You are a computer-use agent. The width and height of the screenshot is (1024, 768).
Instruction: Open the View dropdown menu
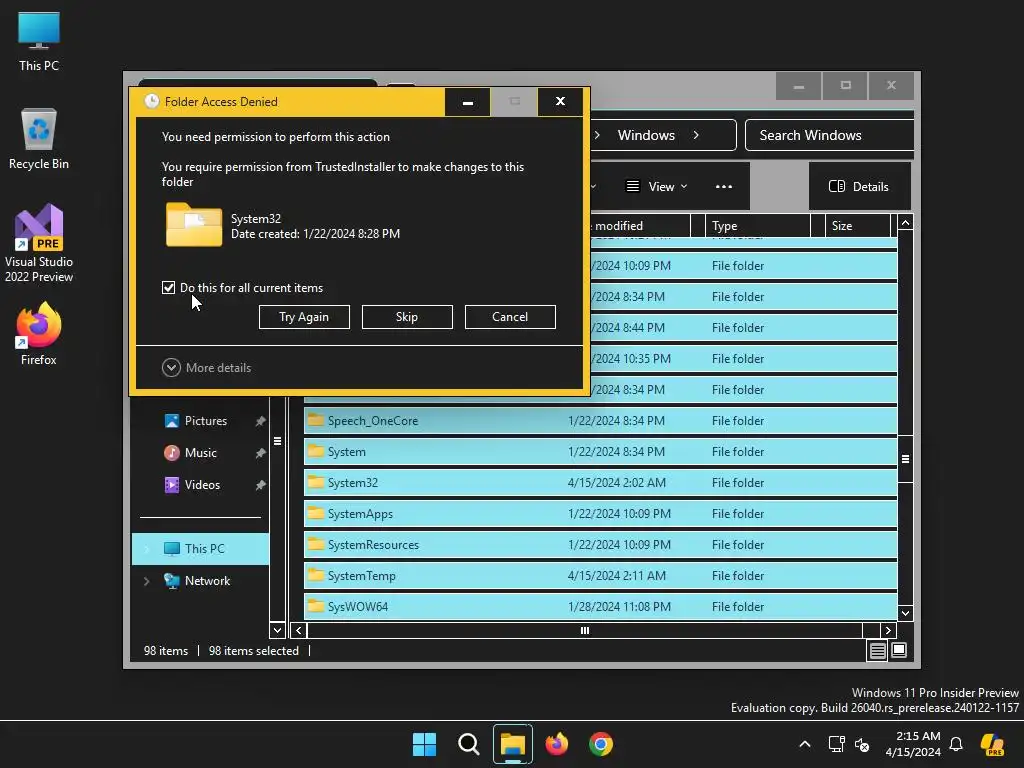[x=657, y=187]
